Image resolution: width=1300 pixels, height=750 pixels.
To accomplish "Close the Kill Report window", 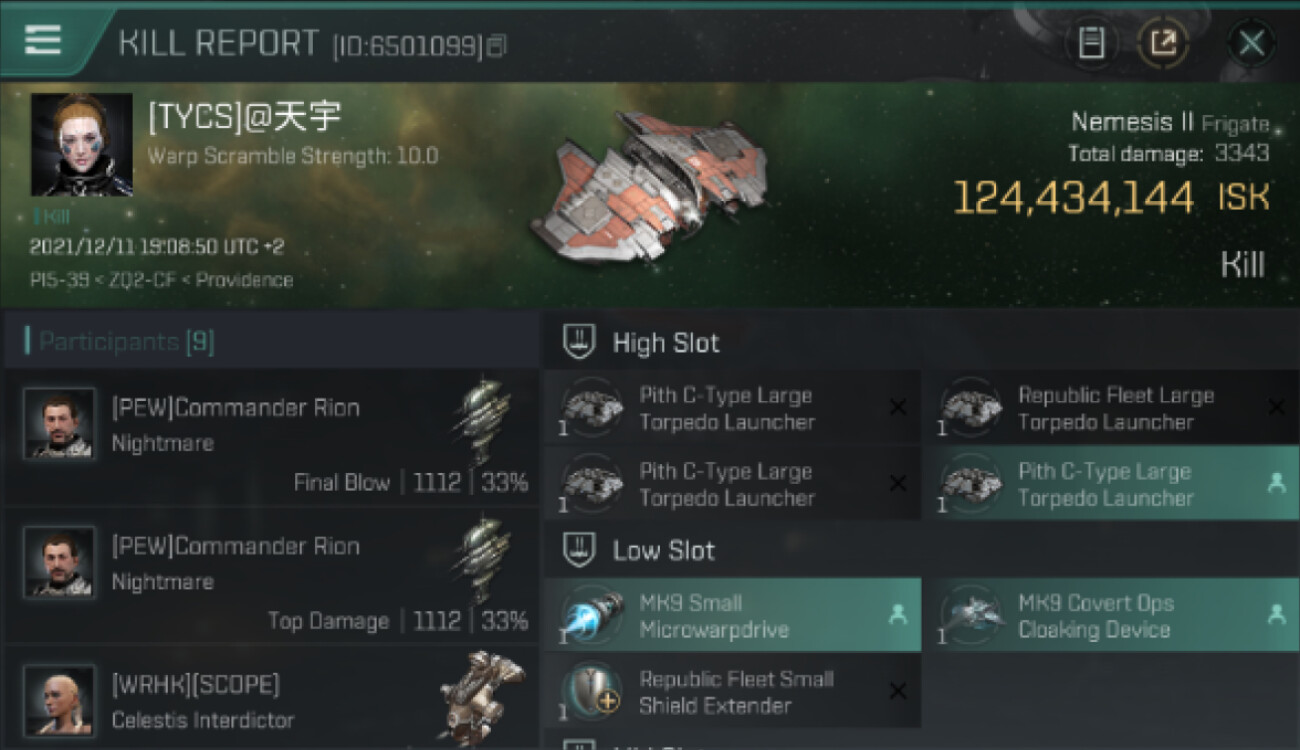I will tap(1251, 43).
